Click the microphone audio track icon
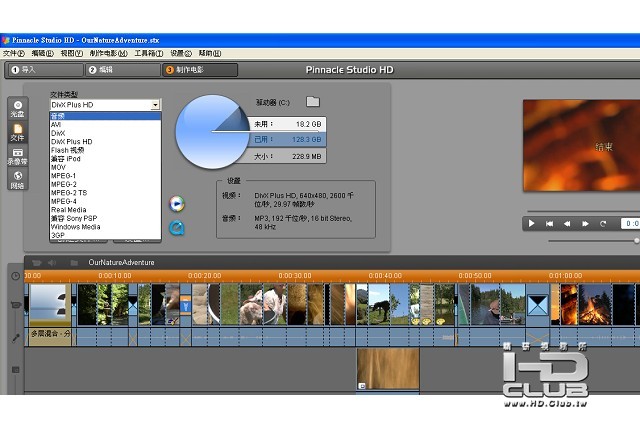 16,338
